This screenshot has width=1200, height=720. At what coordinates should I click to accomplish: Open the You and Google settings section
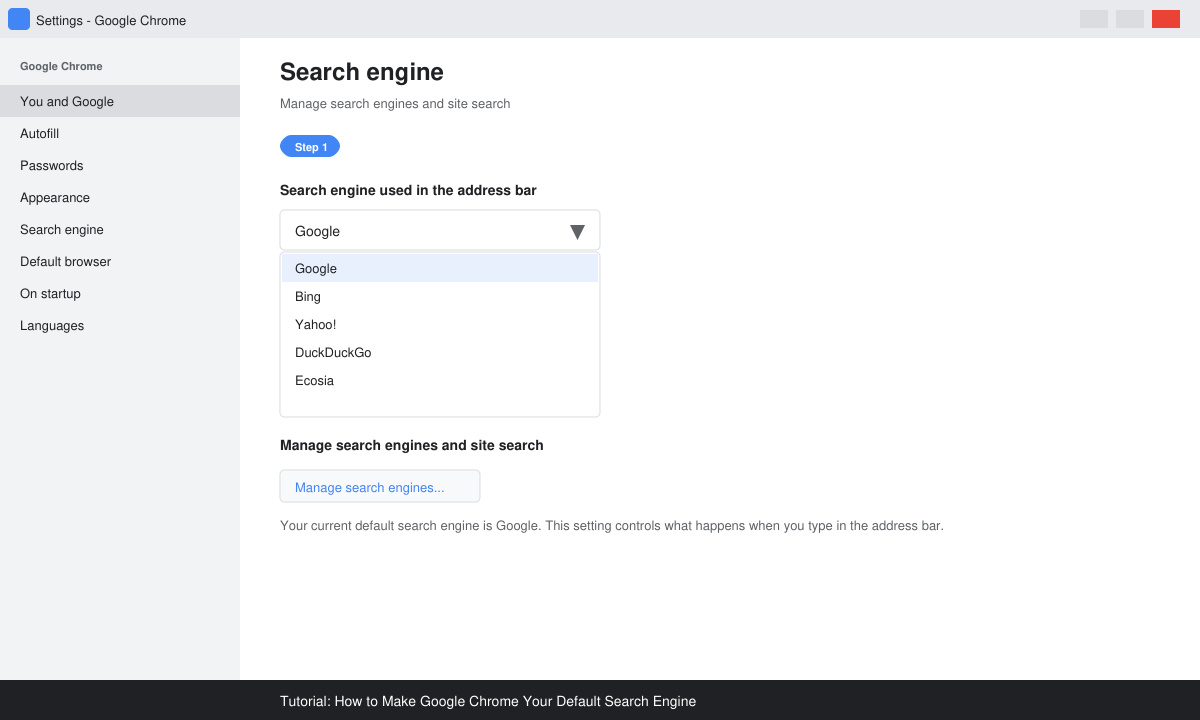coord(120,101)
